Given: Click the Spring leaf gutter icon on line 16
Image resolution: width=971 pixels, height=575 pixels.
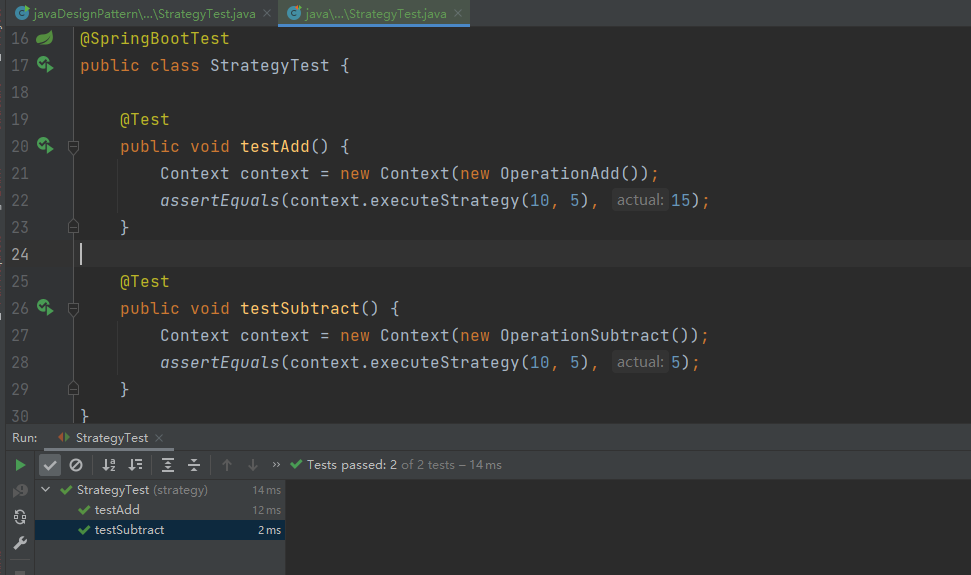Looking at the screenshot, I should 45,38.
